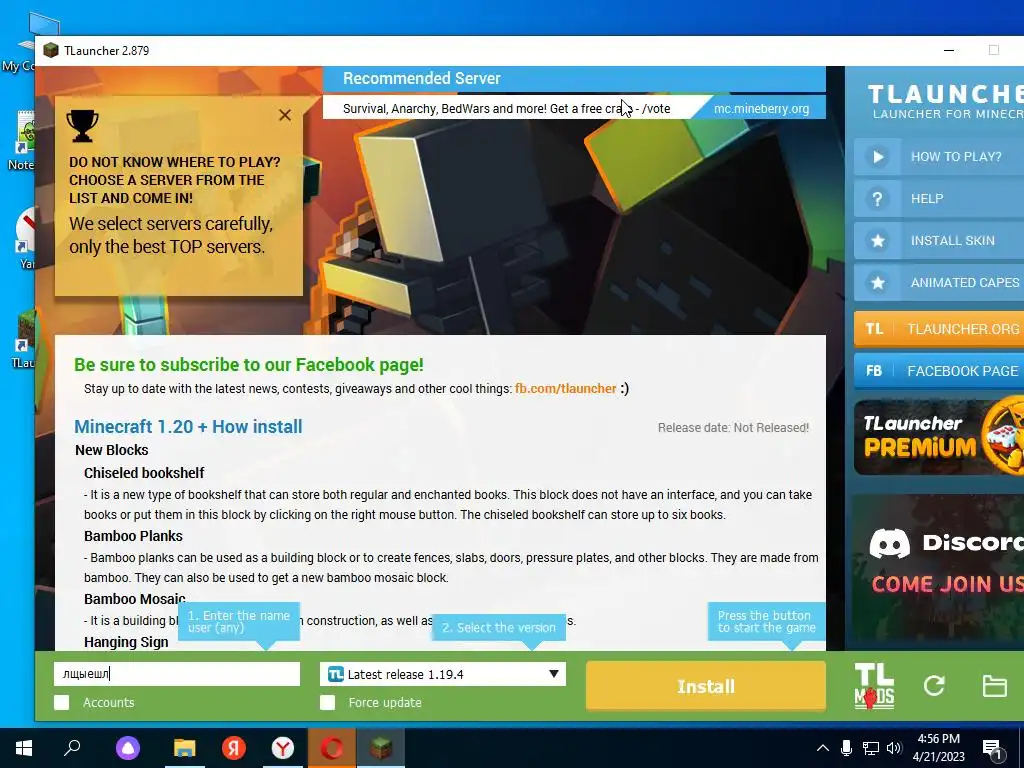Click the Minecraft icon in version dropdown

click(336, 674)
